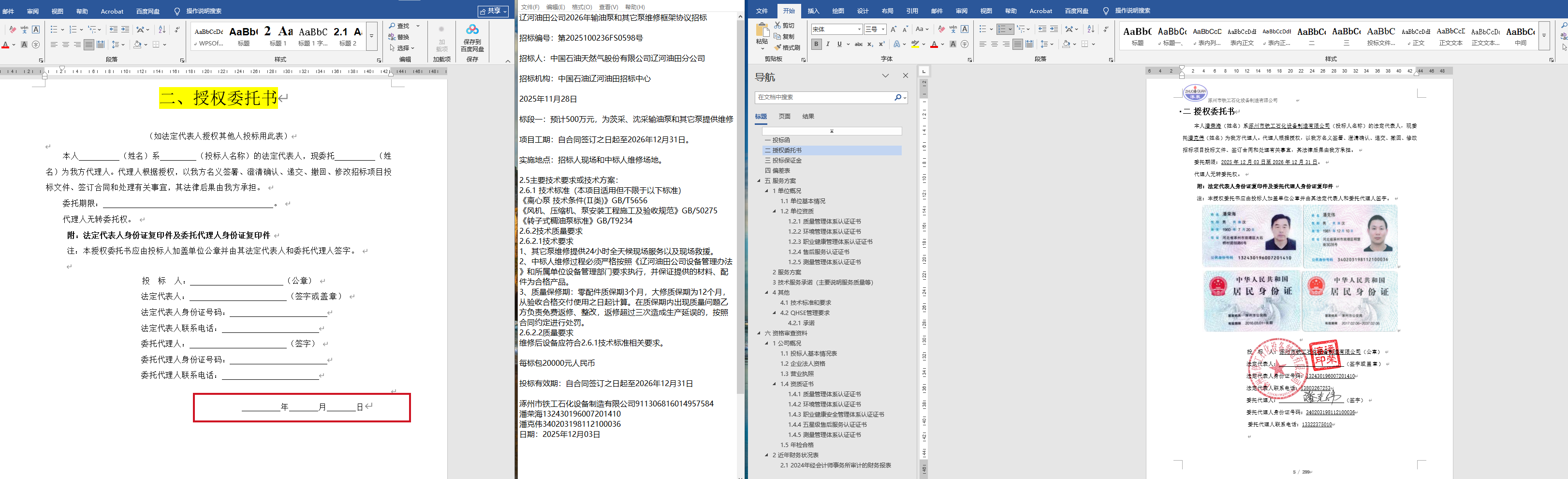Open the 布局 tab in right Word window
Screen dimensions: 1568x479
pos(888,11)
